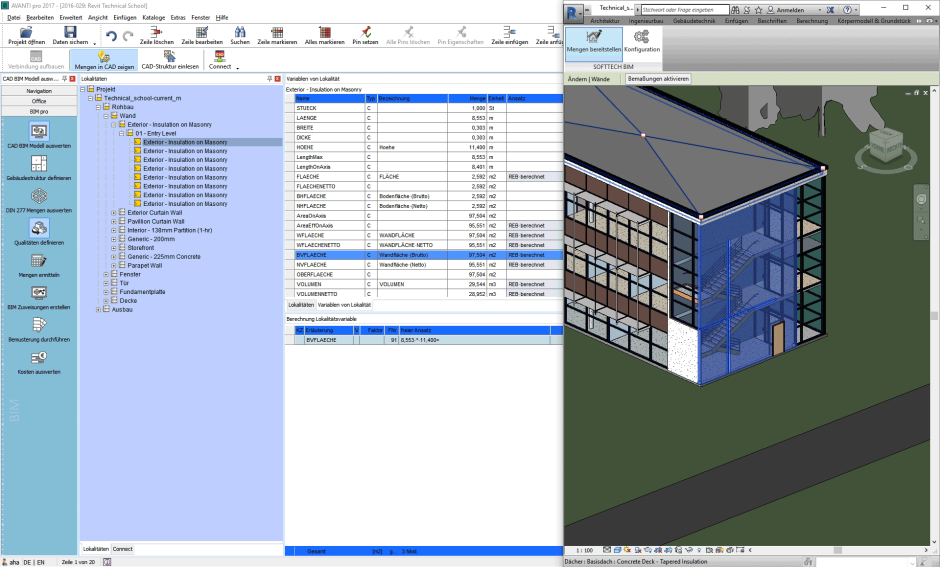Click the Connect toolbar icon
The image size is (940, 567).
[219, 61]
